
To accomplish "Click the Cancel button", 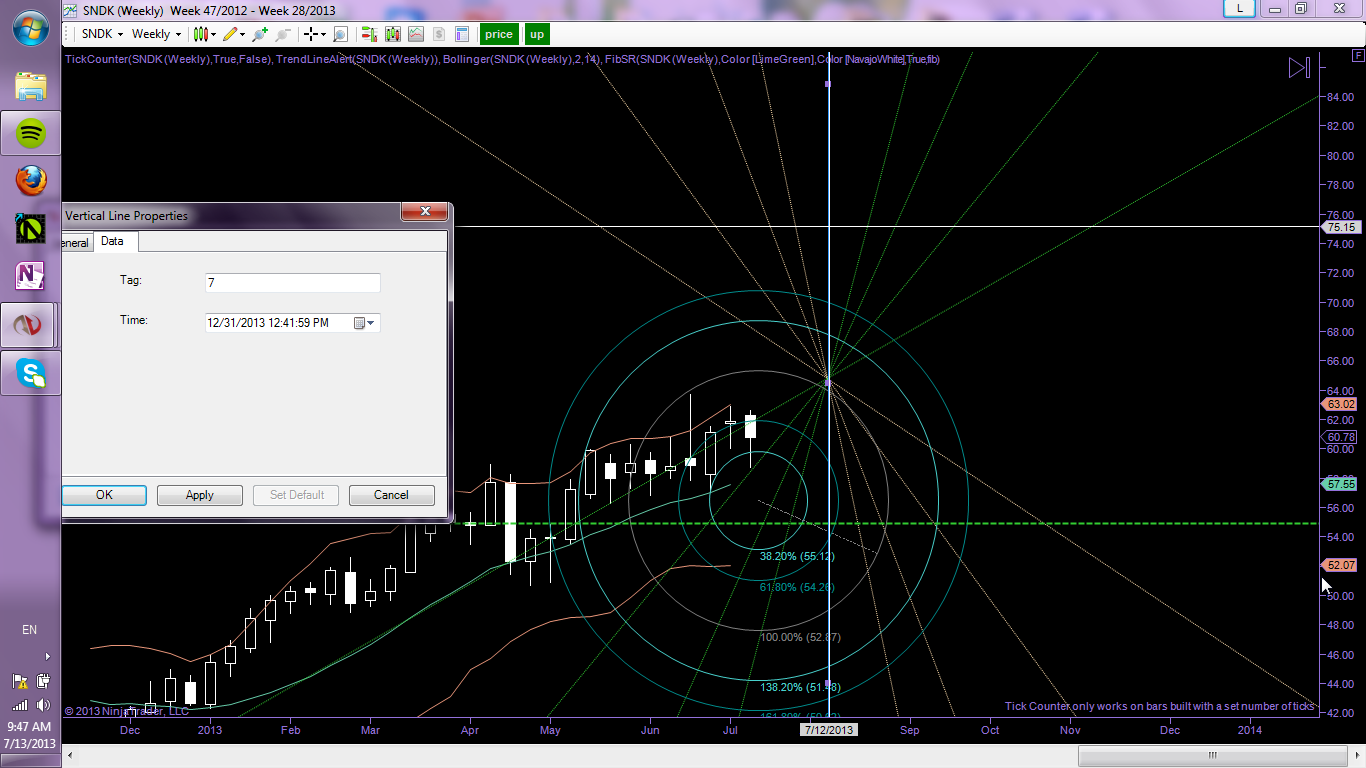I will [391, 495].
